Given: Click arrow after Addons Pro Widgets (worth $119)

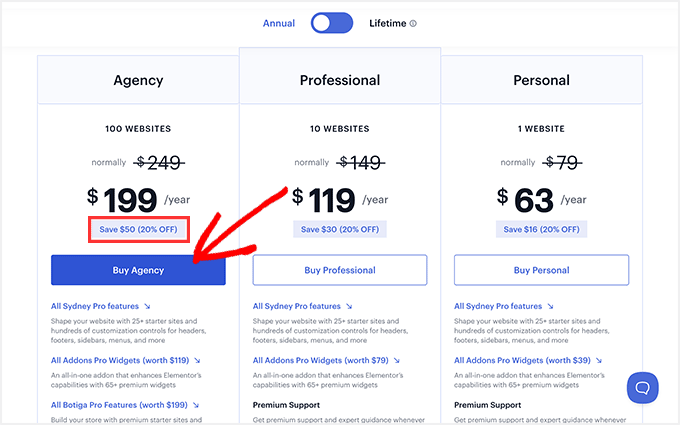Looking at the screenshot, I should (x=197, y=360).
